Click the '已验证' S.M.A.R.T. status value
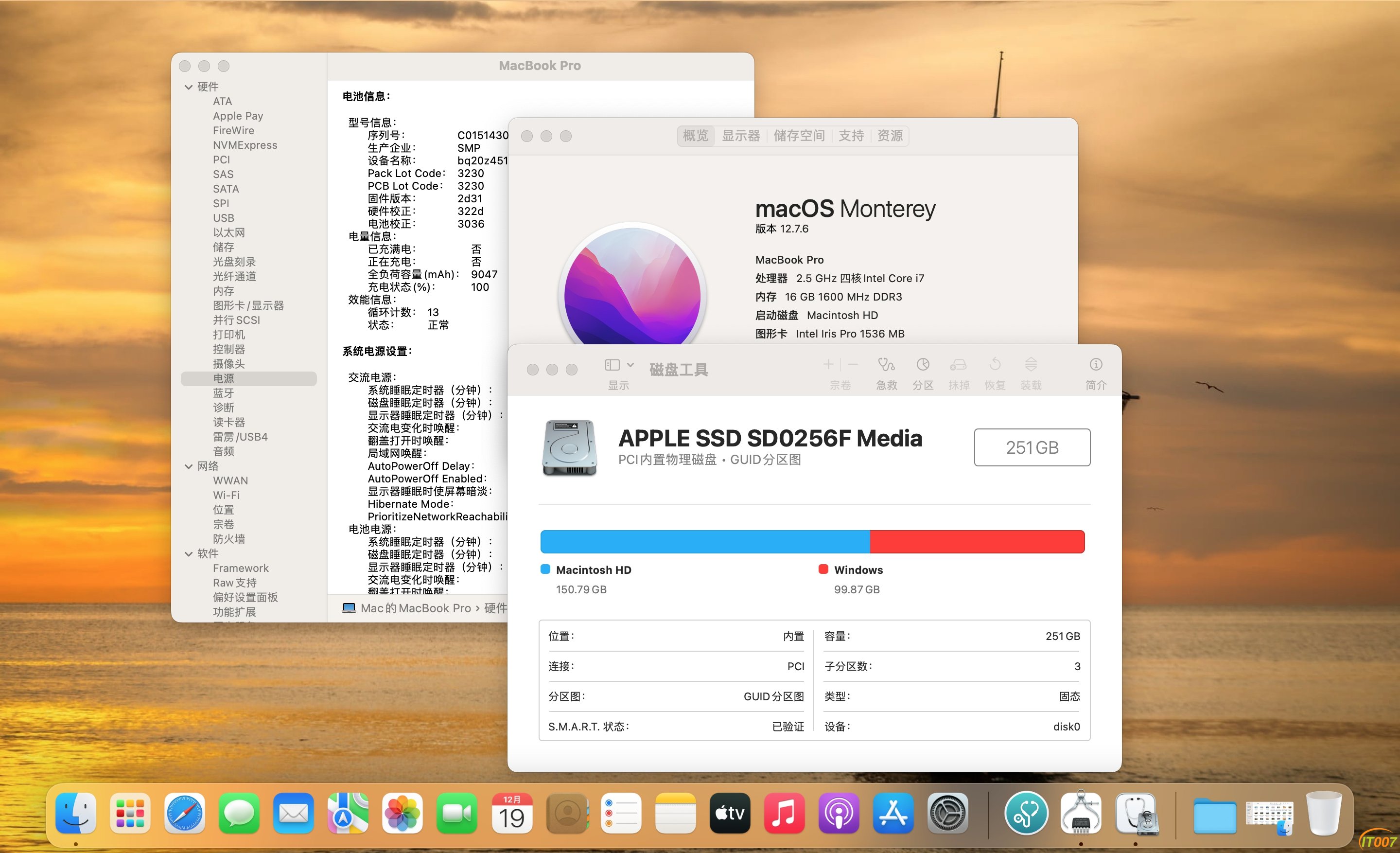The image size is (1400, 853). [x=788, y=727]
